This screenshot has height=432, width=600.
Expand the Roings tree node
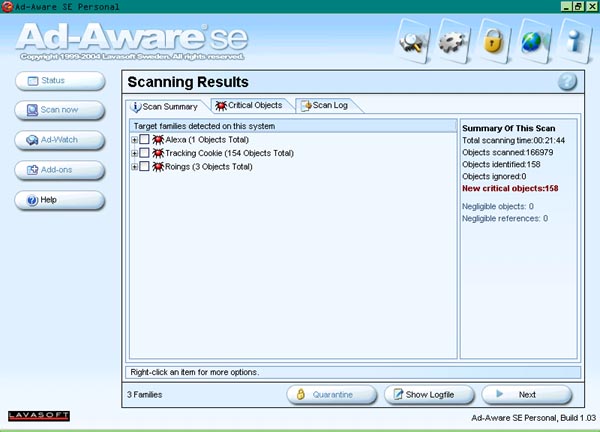134,167
